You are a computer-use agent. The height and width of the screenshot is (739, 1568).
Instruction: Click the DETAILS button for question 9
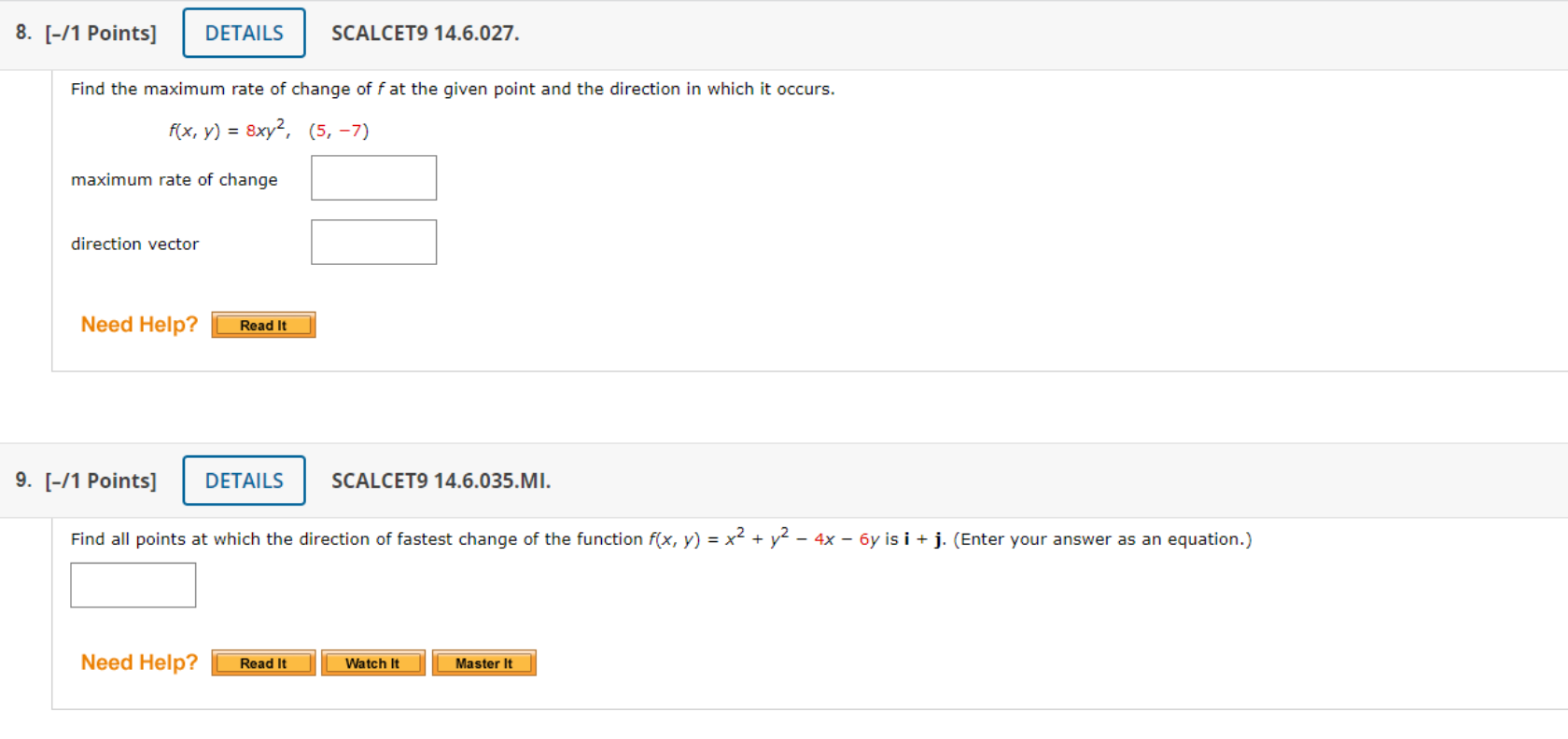coord(243,480)
